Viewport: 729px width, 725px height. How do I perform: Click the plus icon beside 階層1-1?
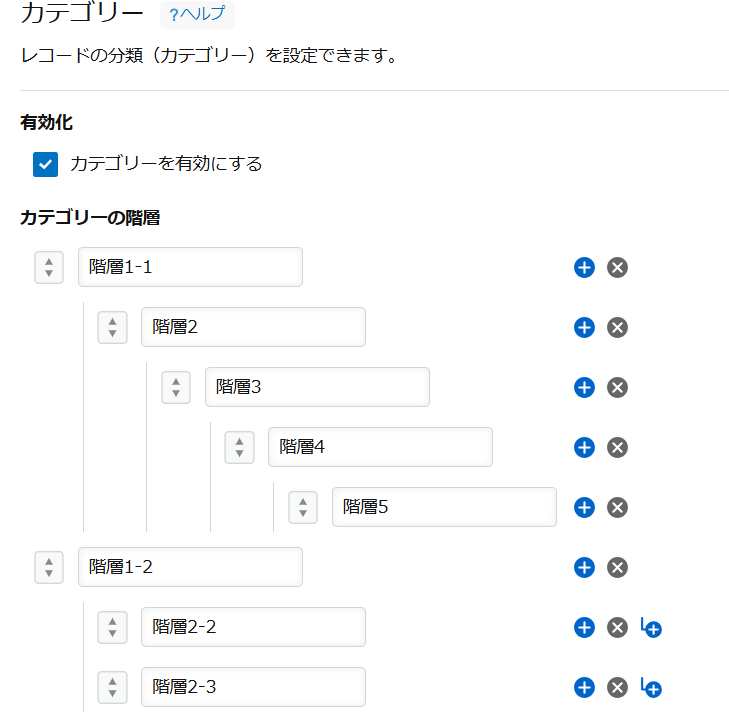[585, 268]
